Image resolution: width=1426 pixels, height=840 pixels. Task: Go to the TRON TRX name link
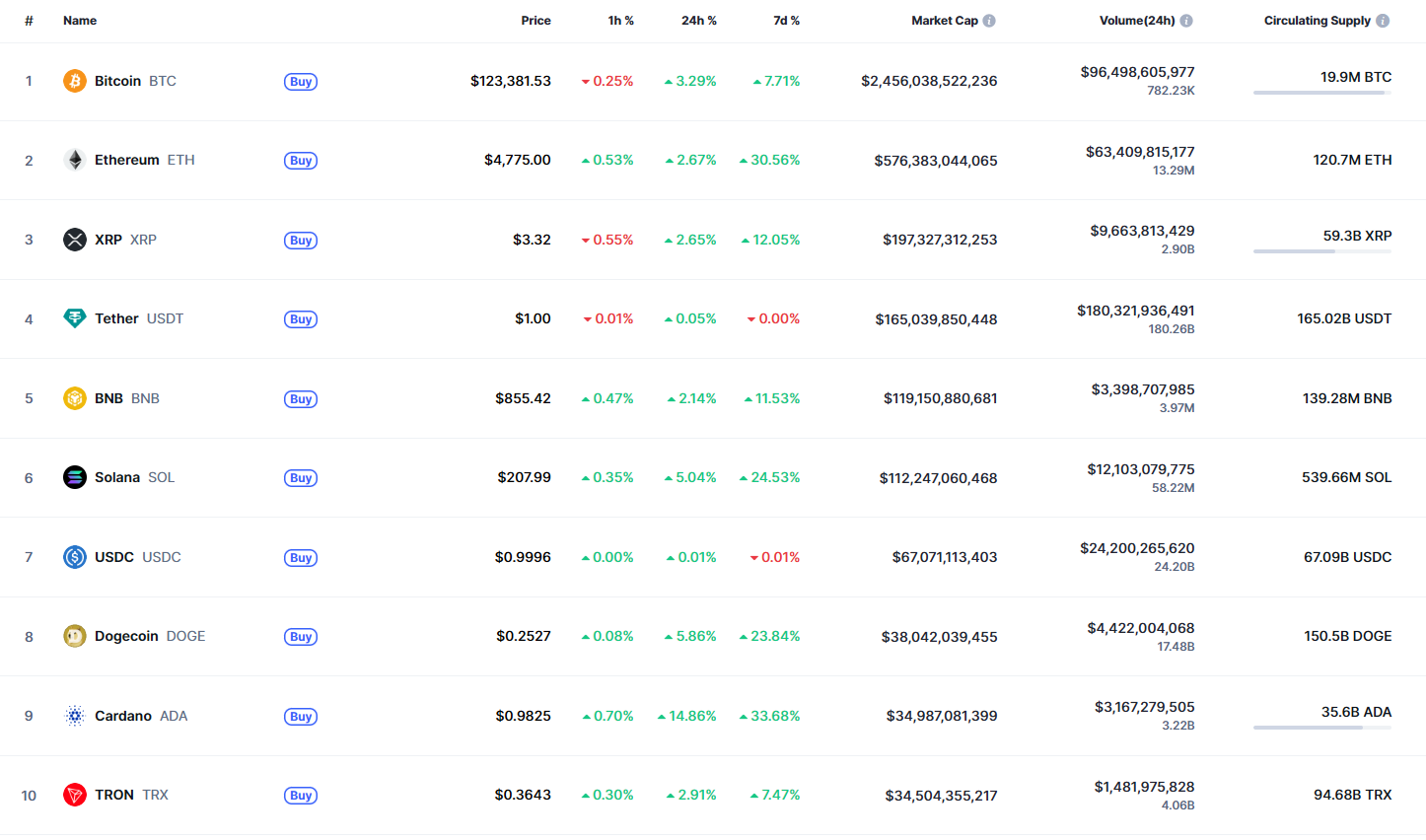coord(131,795)
